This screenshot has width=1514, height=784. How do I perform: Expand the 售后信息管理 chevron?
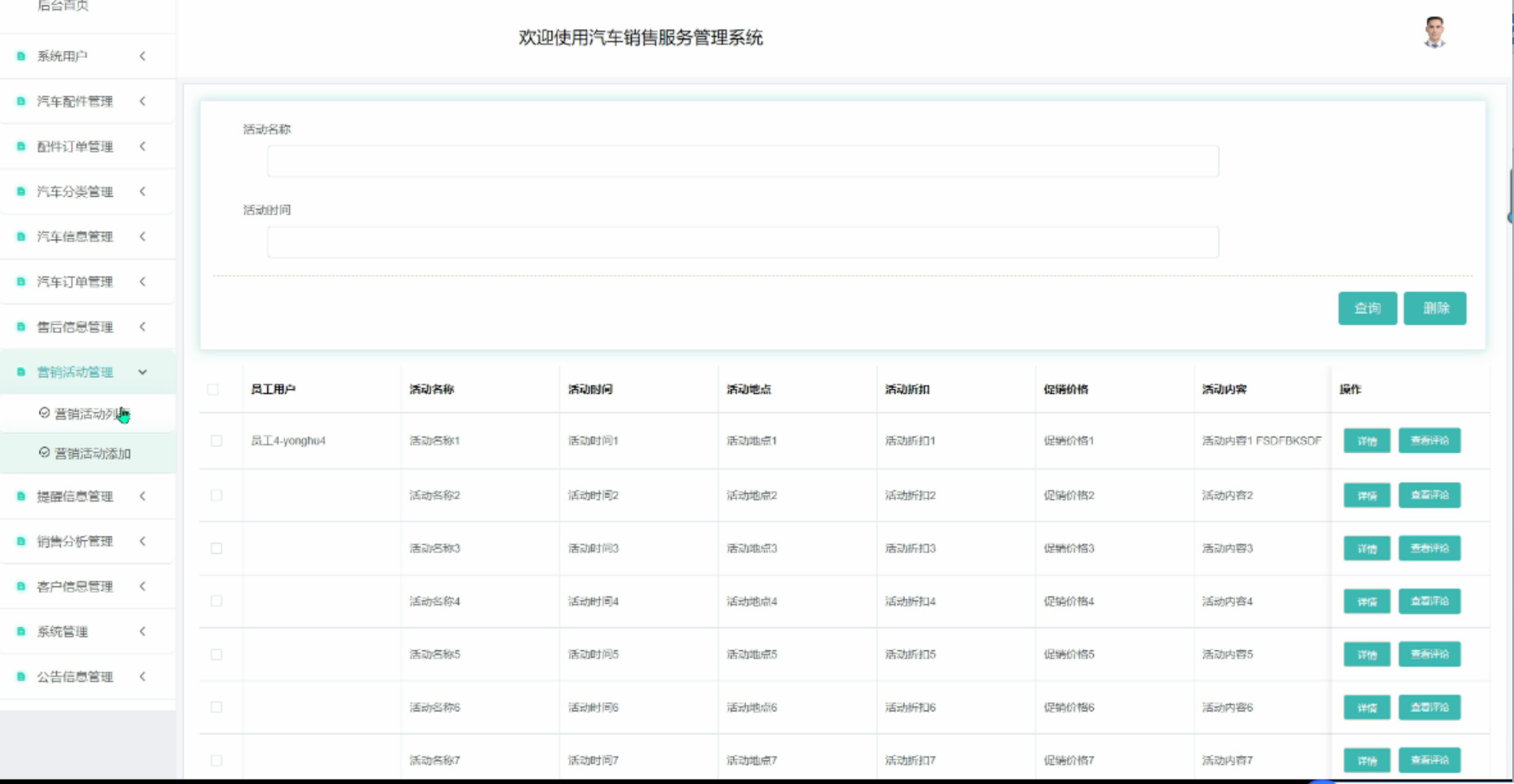[143, 328]
